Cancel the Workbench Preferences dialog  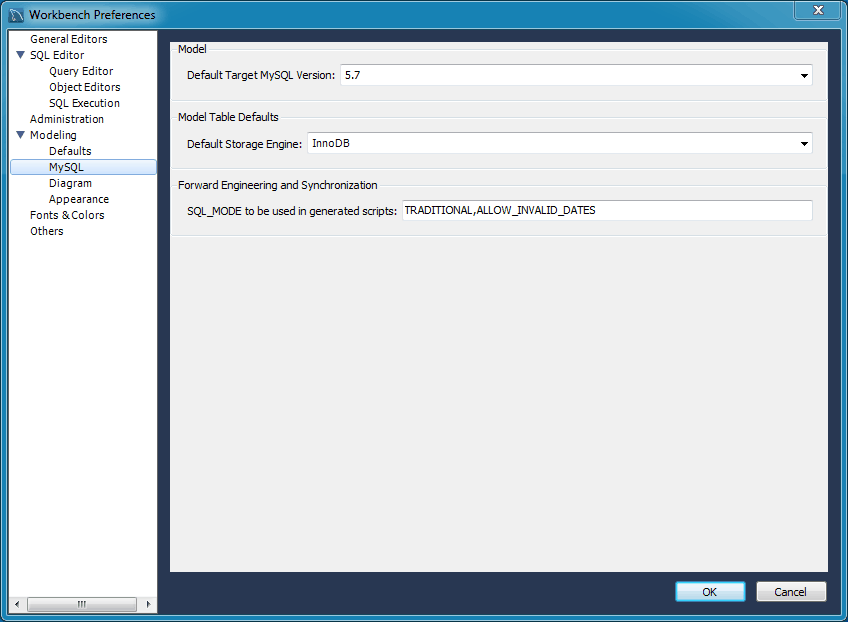click(791, 592)
